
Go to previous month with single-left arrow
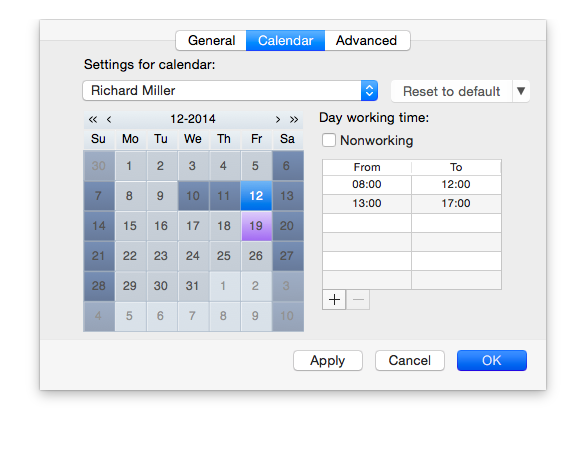click(x=109, y=120)
